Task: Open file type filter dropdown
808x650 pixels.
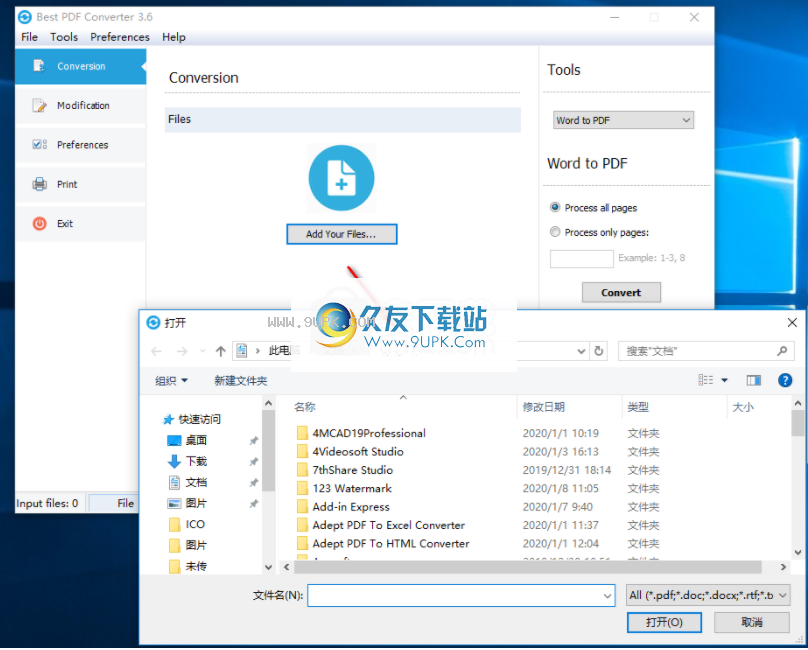Action: point(708,595)
